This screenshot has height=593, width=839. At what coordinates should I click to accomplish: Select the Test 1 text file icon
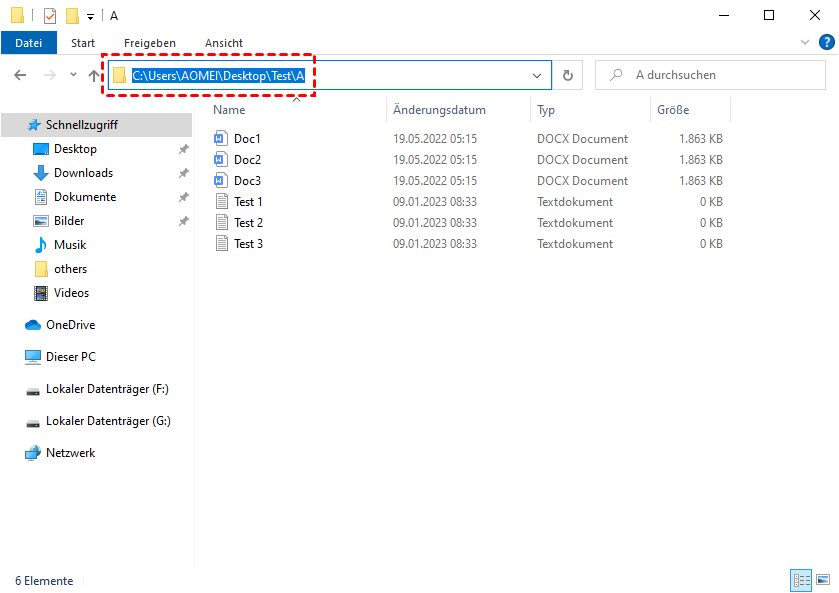tap(222, 201)
